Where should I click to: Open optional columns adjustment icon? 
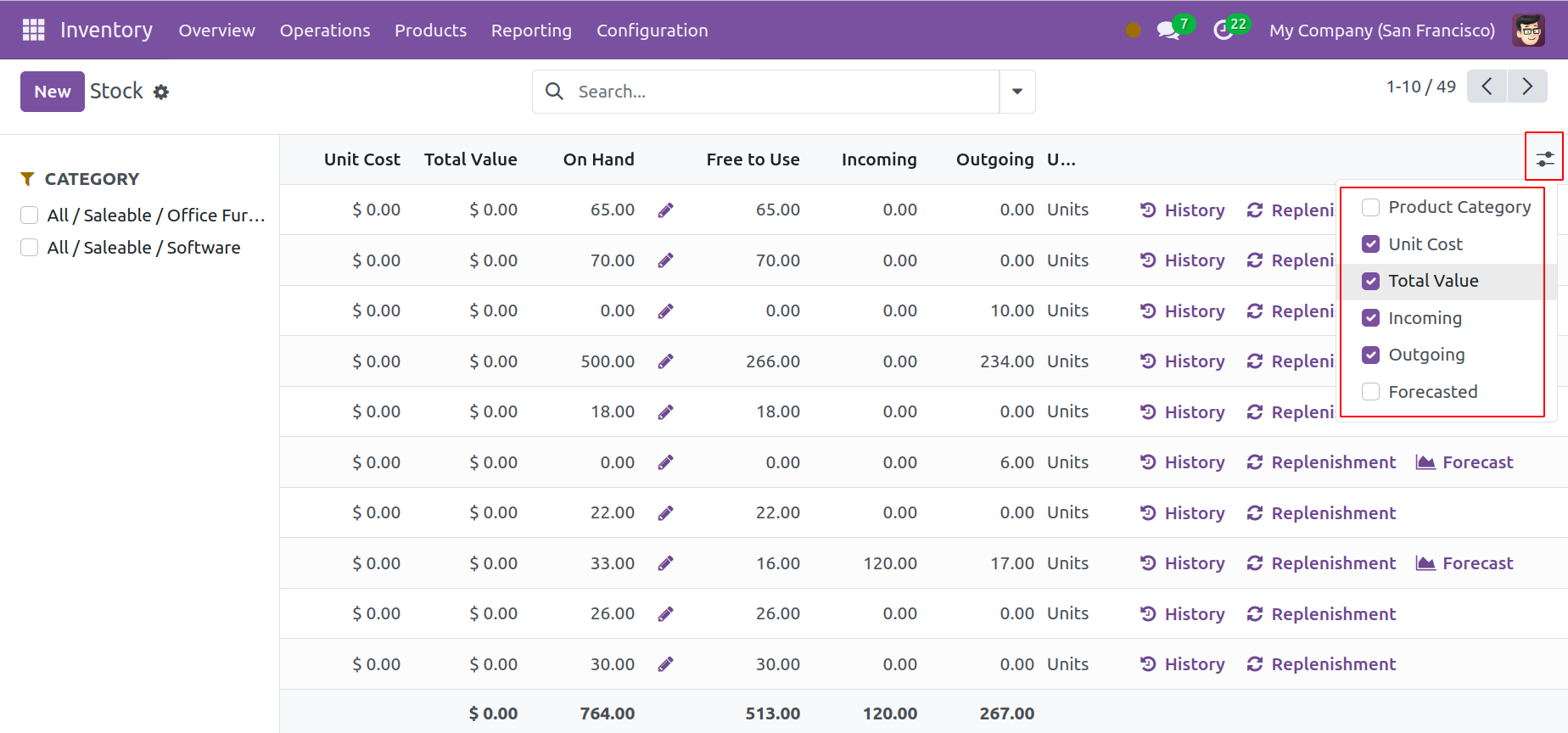point(1544,159)
